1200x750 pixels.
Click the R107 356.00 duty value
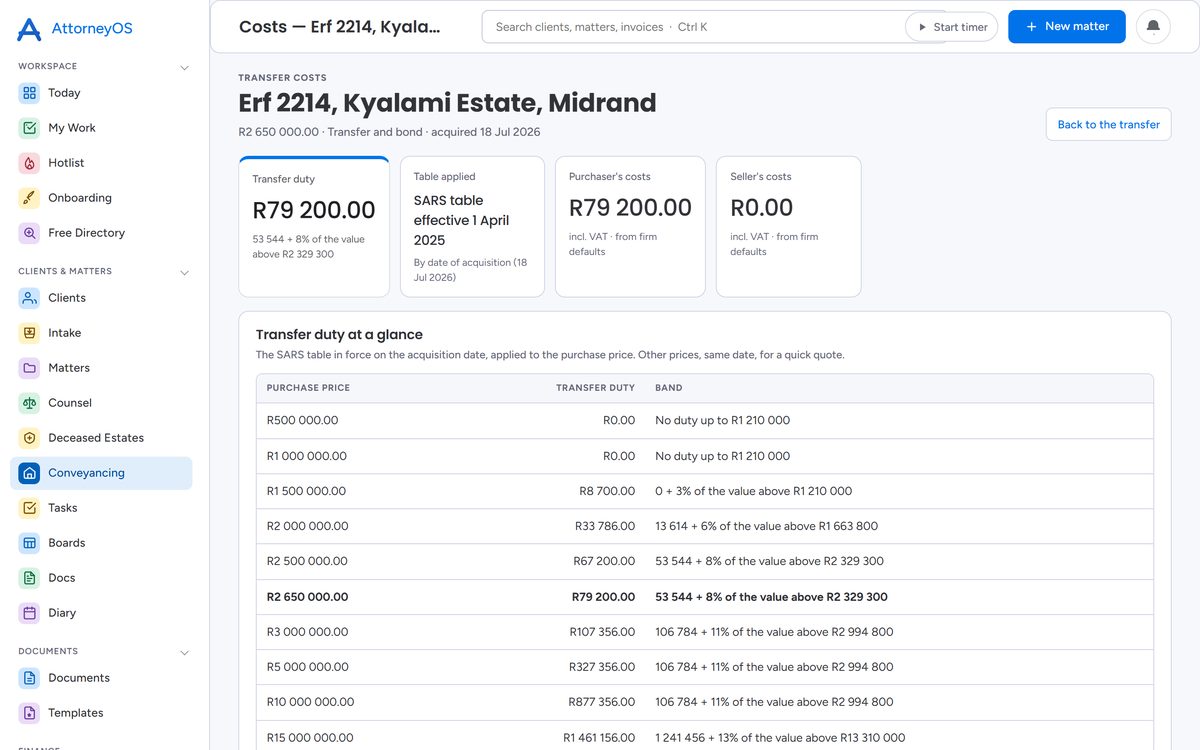602,632
